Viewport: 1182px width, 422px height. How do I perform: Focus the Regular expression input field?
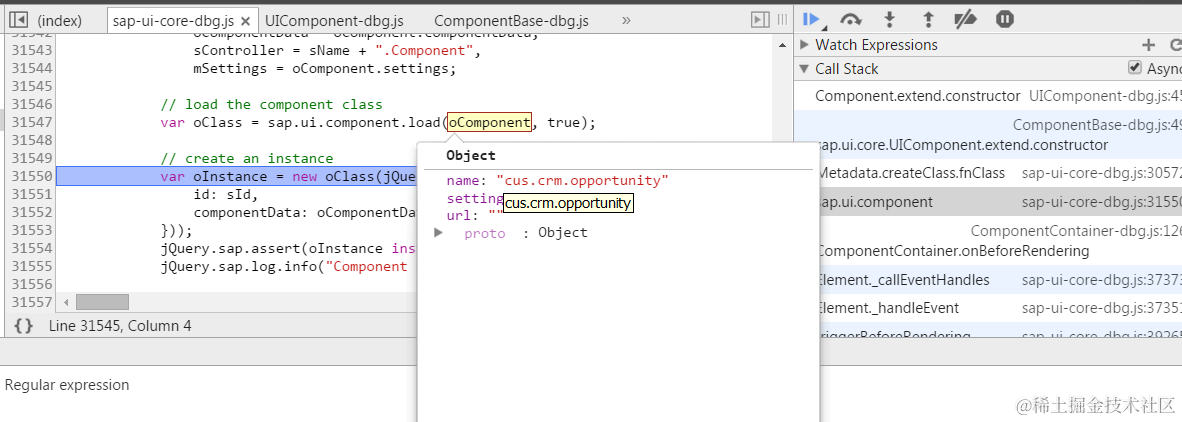coord(209,385)
